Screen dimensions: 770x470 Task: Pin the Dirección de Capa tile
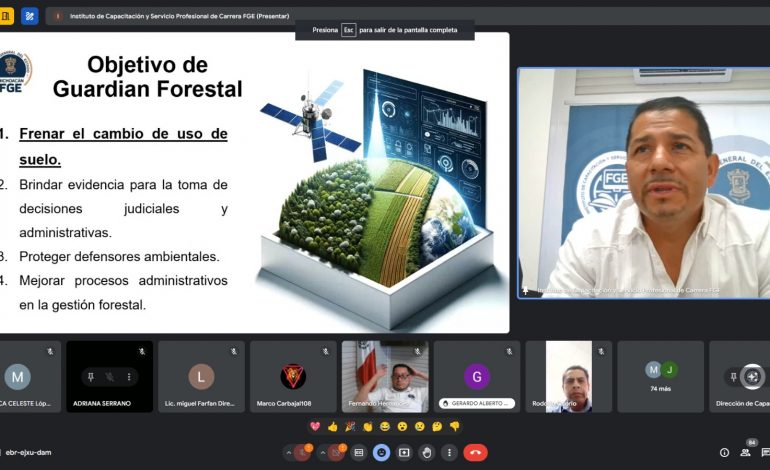(x=733, y=377)
